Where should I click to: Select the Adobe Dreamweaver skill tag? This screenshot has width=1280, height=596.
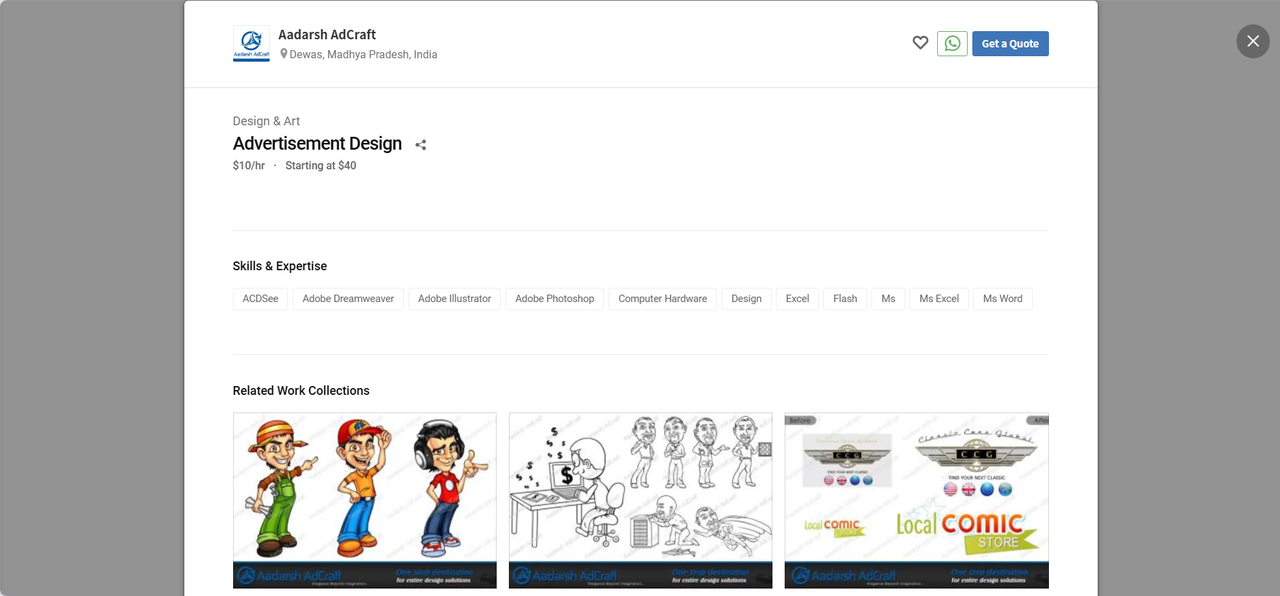348,299
